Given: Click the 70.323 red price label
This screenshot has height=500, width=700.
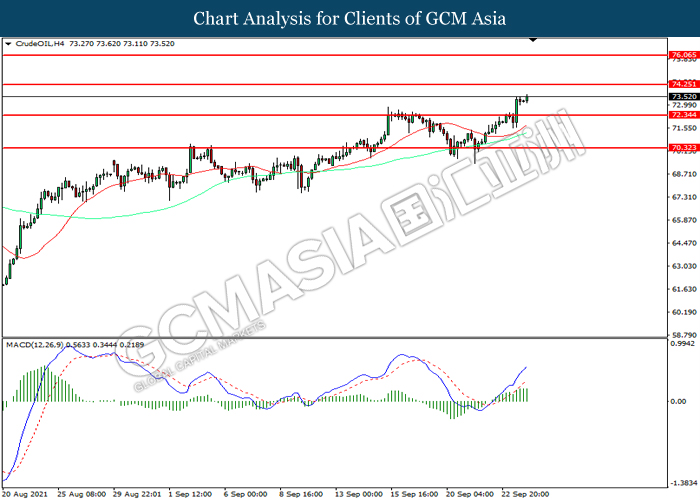Looking at the screenshot, I should click(683, 148).
